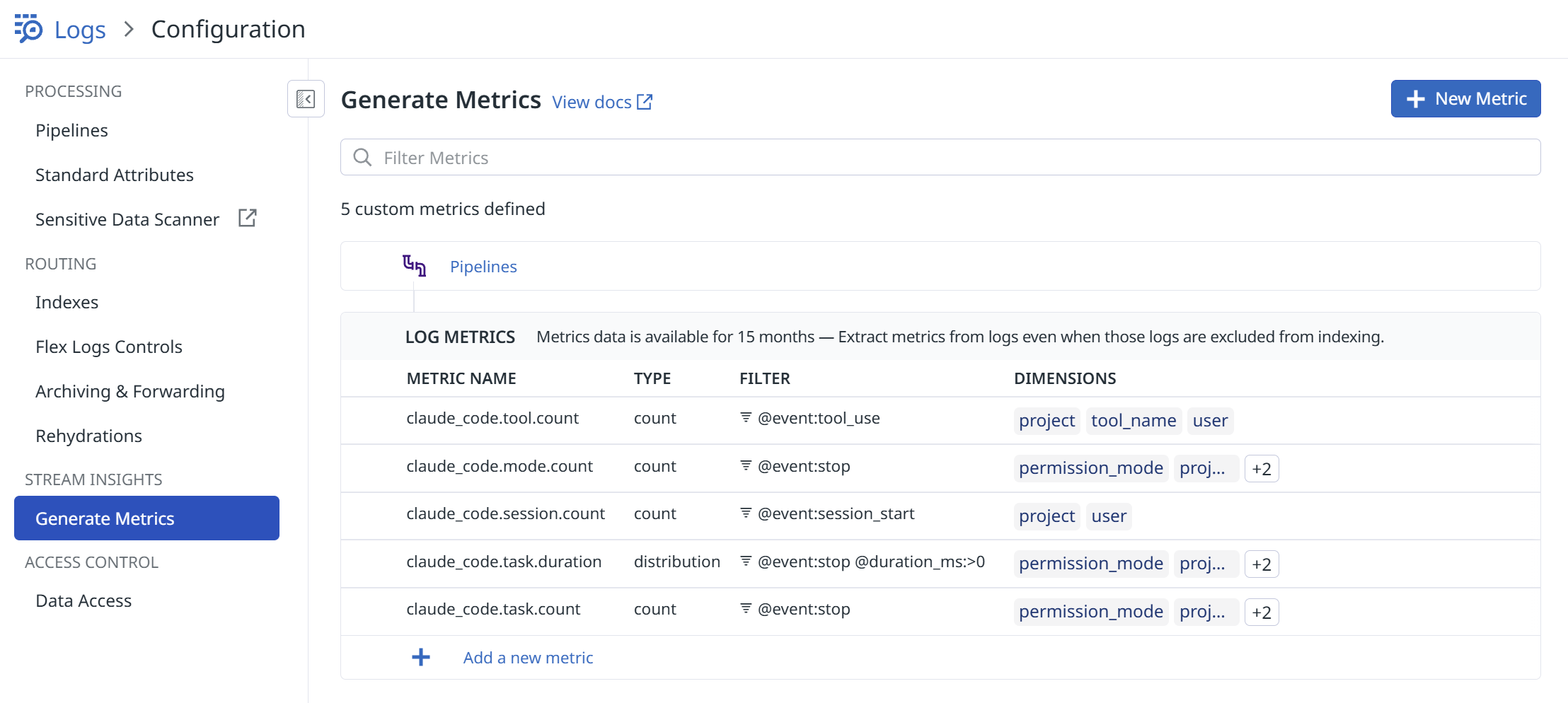Click the funnel icon on the task.duration filter
The width and height of the screenshot is (1568, 703).
click(x=745, y=561)
